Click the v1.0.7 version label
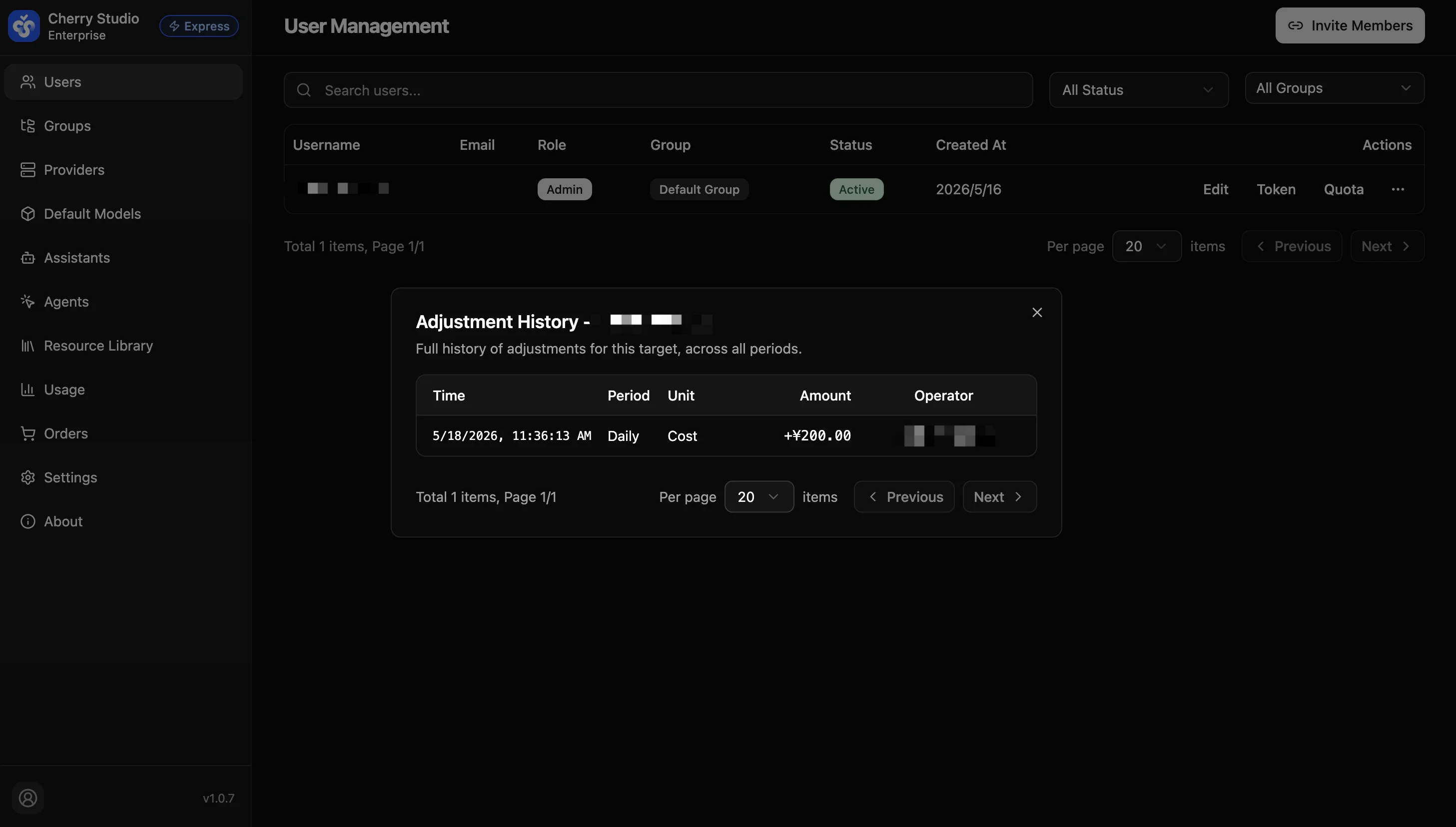The width and height of the screenshot is (1456, 827). [219, 798]
